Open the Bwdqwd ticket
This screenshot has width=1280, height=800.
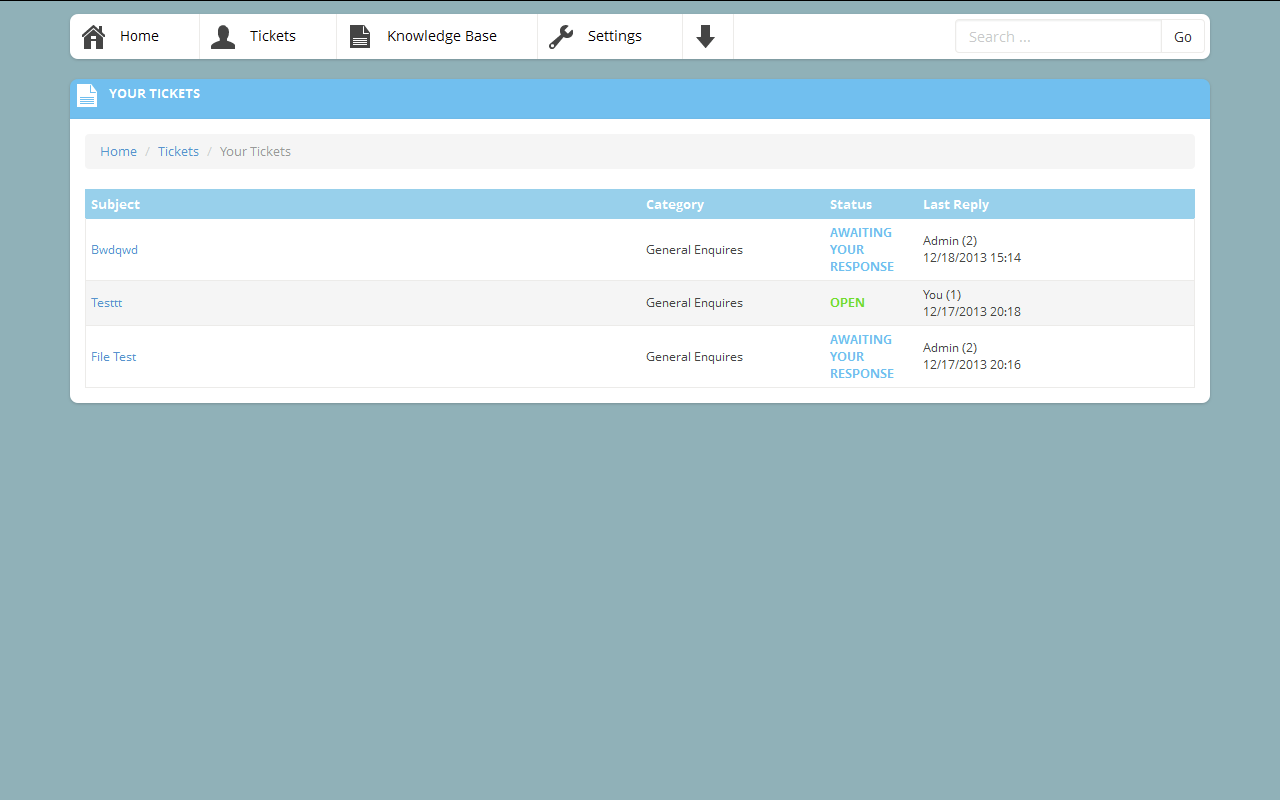[114, 249]
